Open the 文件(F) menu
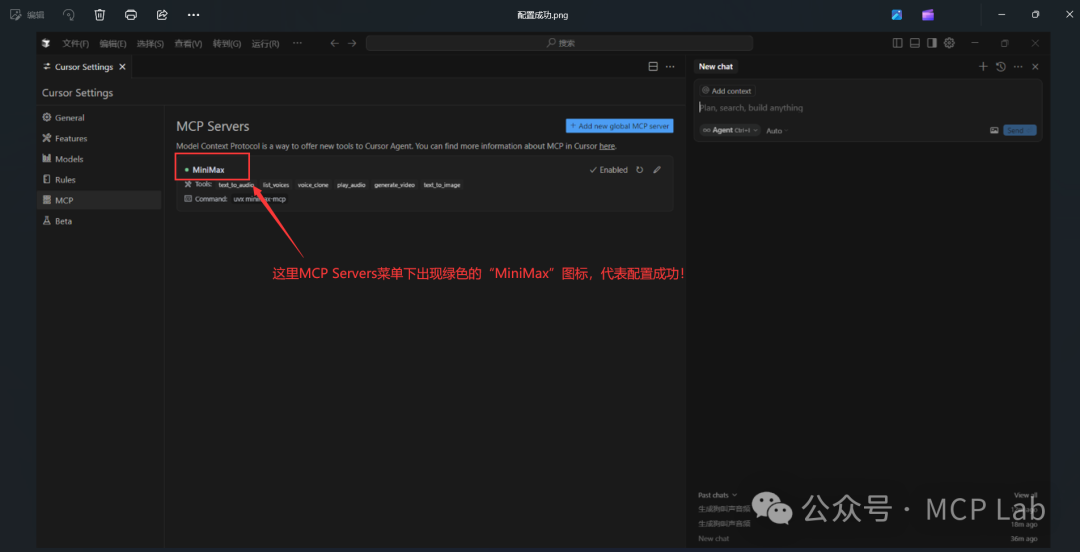Viewport: 1080px width, 552px height. [x=76, y=43]
